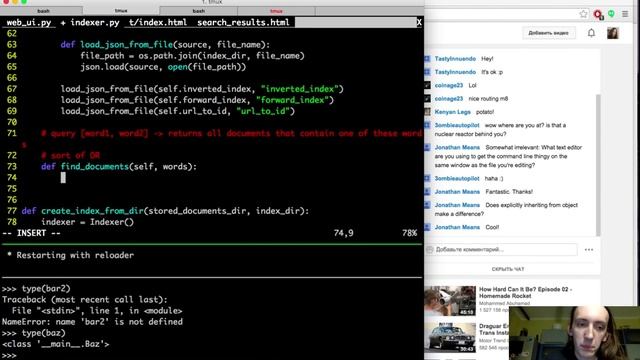
Task: Click avatar icon beside coinage23 Lol message
Action: click(x=427, y=85)
